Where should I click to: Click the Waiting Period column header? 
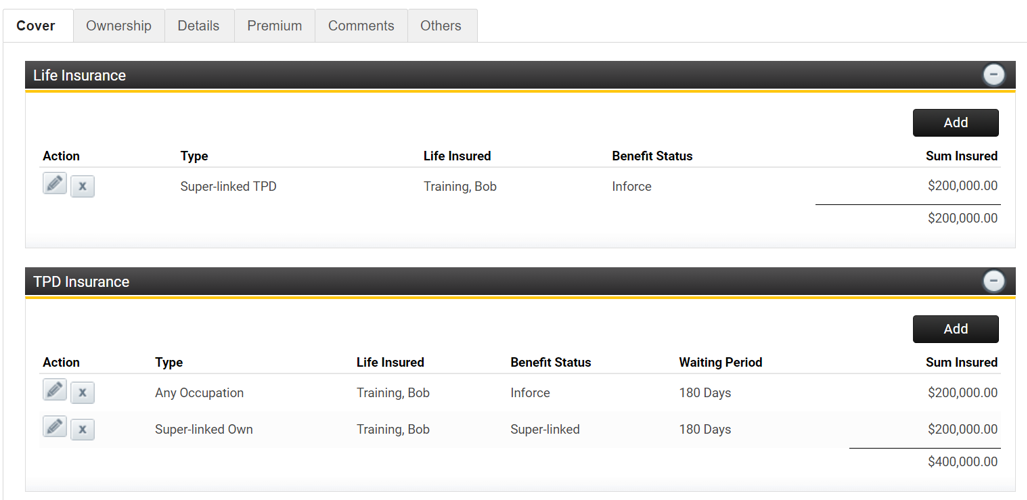tap(720, 362)
